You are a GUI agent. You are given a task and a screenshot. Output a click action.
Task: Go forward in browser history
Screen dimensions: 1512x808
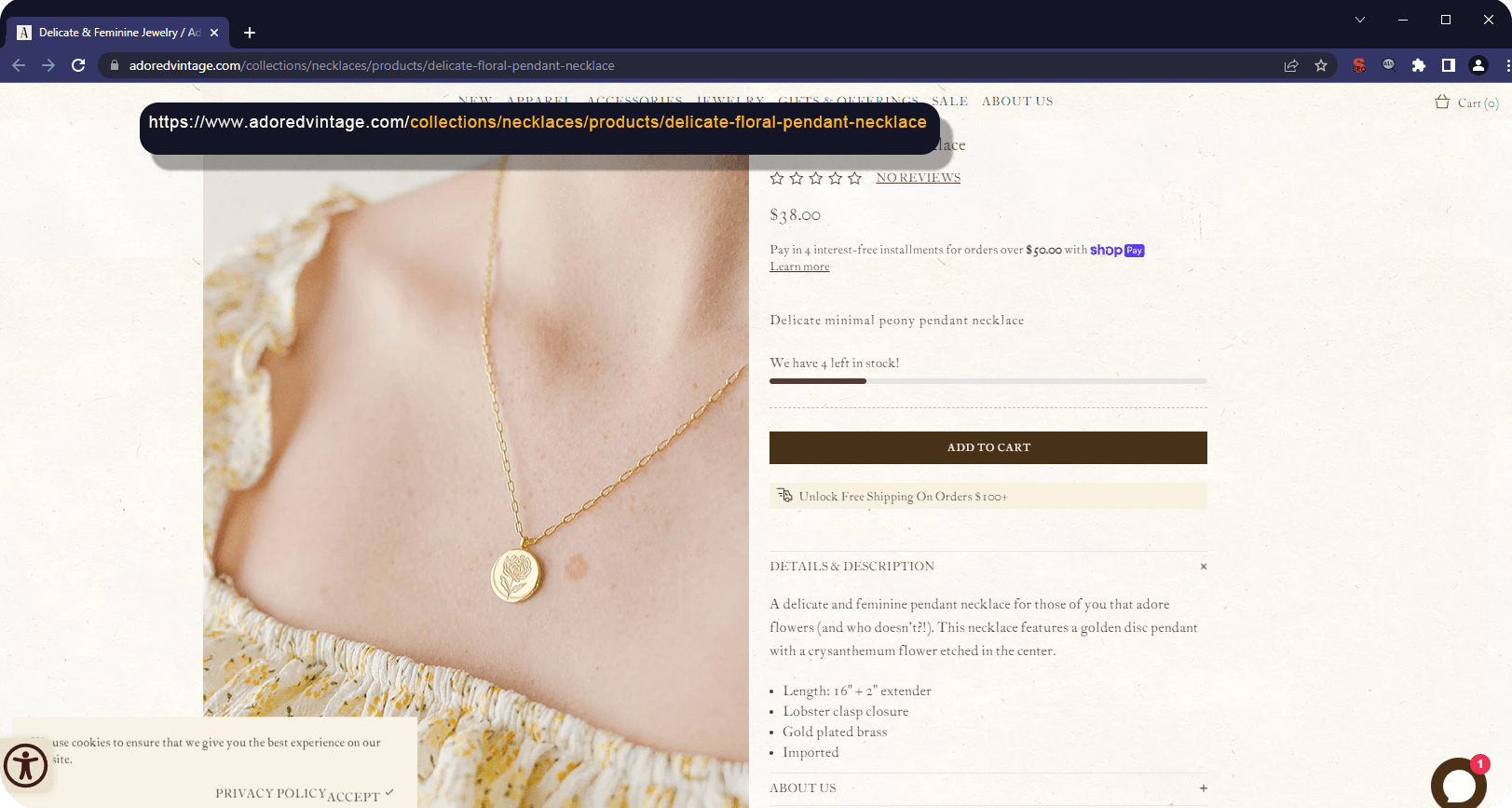pos(48,65)
